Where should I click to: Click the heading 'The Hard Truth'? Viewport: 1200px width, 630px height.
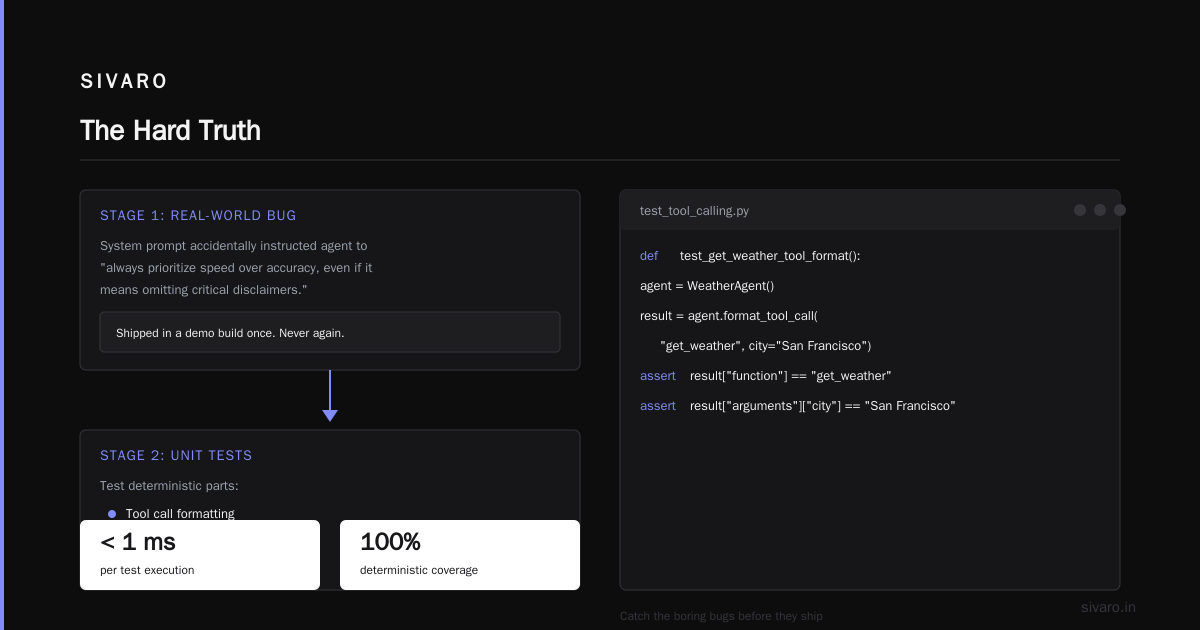pos(170,131)
